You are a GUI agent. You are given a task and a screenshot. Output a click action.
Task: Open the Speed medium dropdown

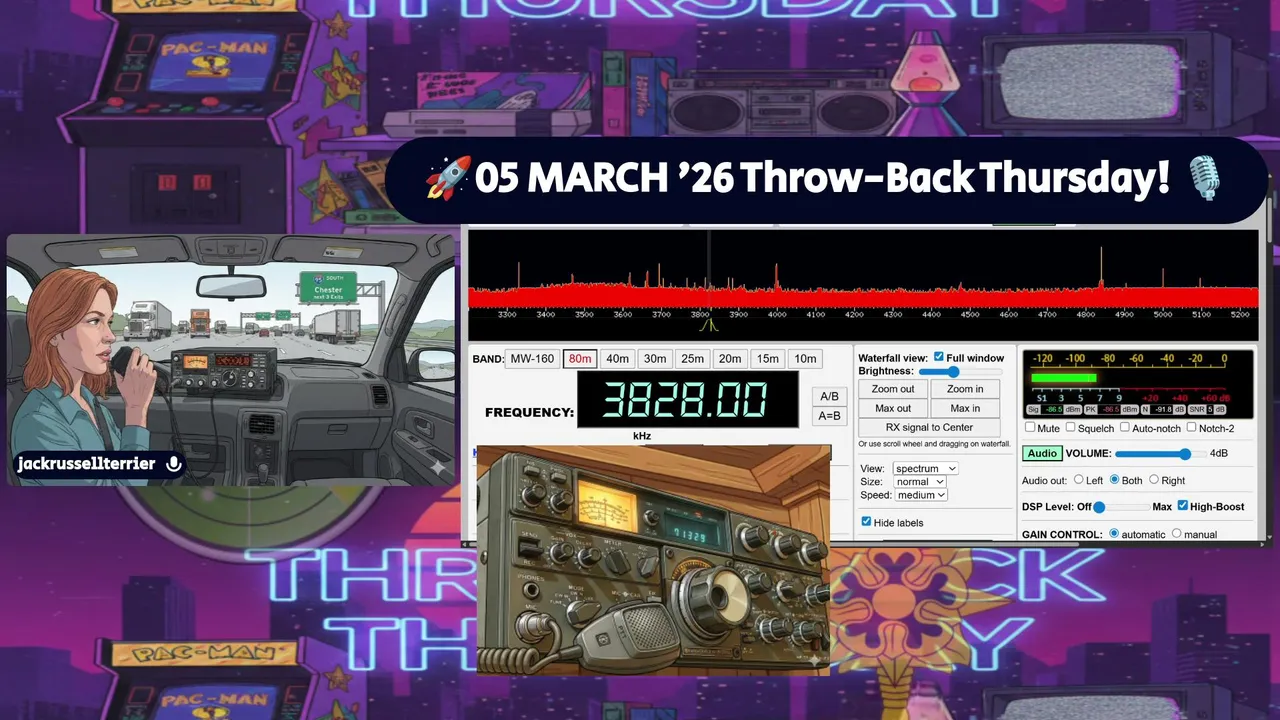922,494
